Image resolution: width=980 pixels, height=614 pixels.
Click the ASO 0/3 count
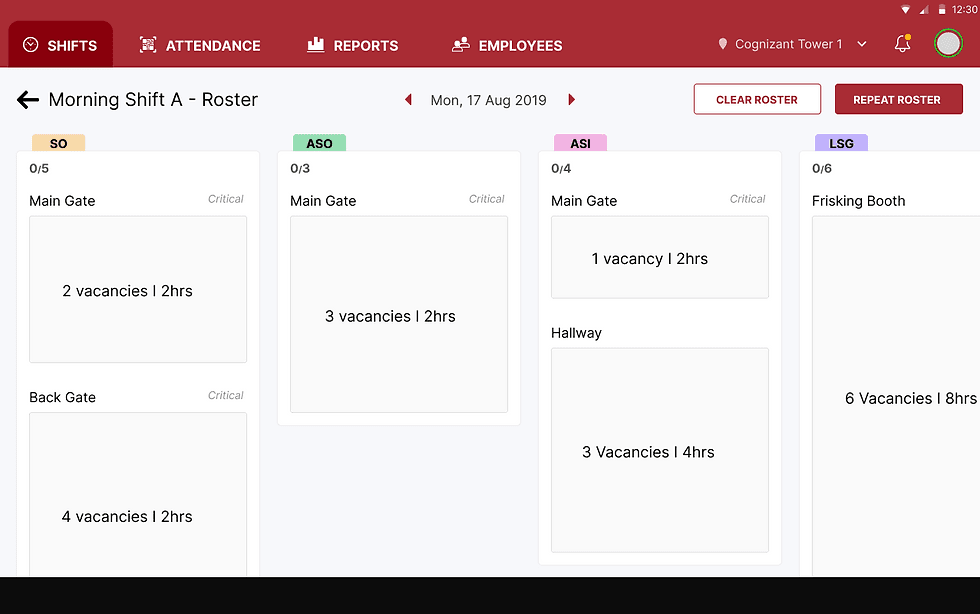(300, 168)
